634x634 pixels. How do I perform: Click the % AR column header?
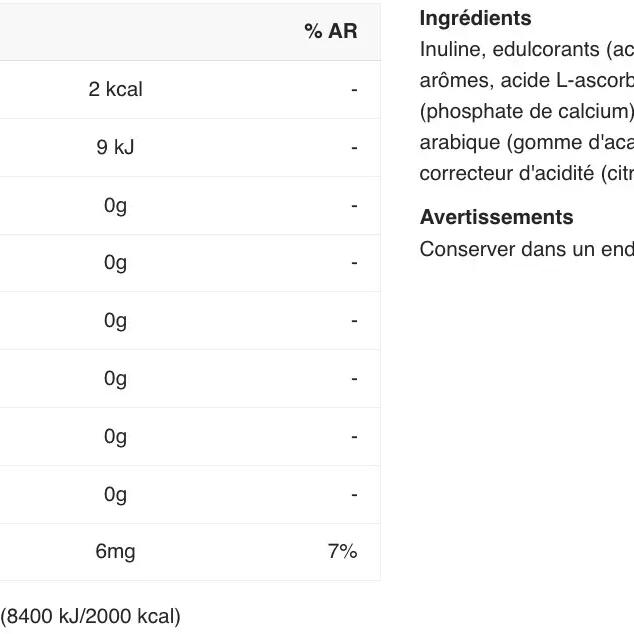click(x=330, y=31)
